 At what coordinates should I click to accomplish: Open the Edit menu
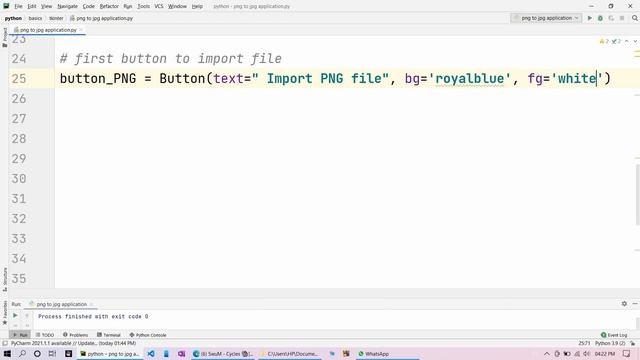pos(32,6)
